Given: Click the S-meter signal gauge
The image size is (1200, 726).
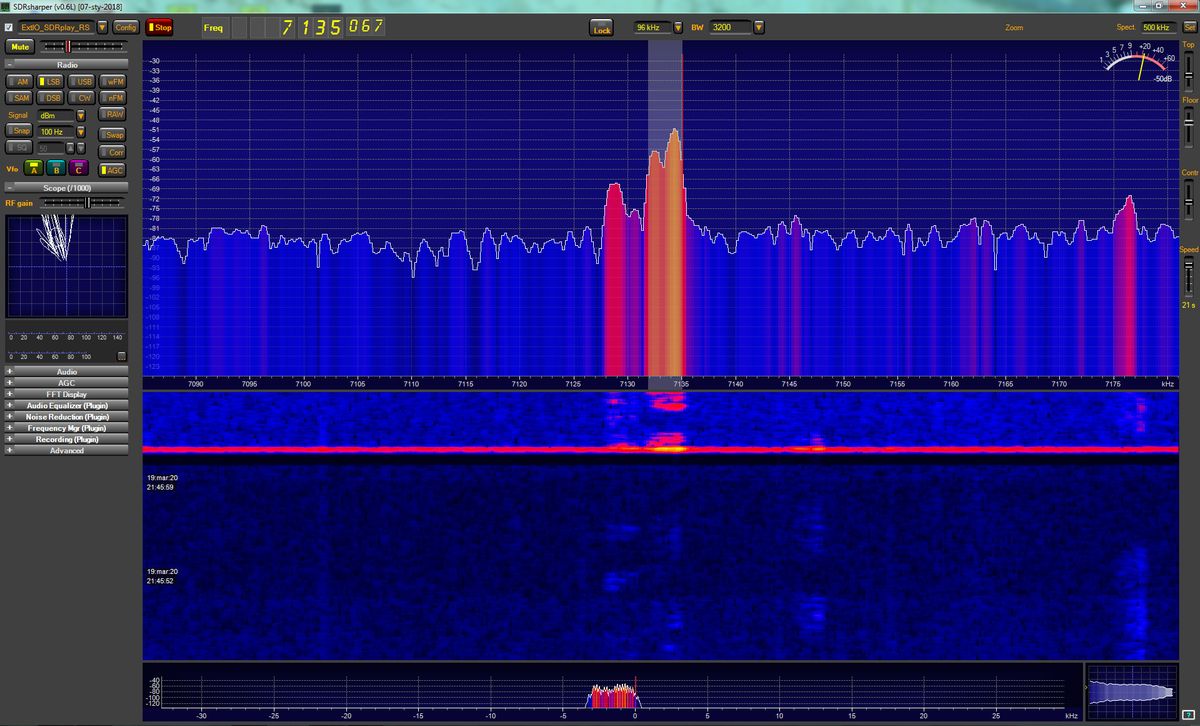Looking at the screenshot, I should 1137,64.
